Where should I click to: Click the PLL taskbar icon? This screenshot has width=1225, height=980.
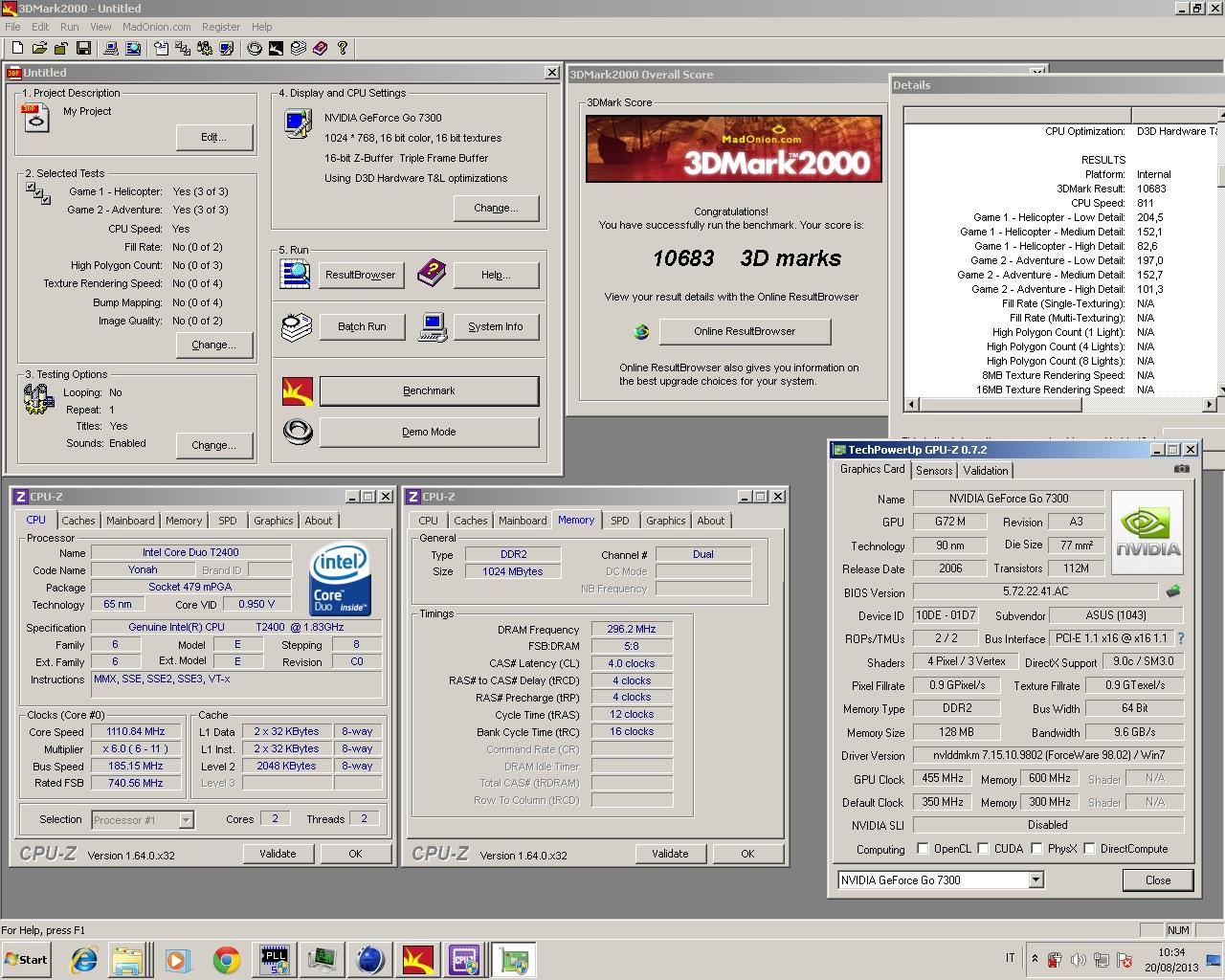(x=276, y=959)
